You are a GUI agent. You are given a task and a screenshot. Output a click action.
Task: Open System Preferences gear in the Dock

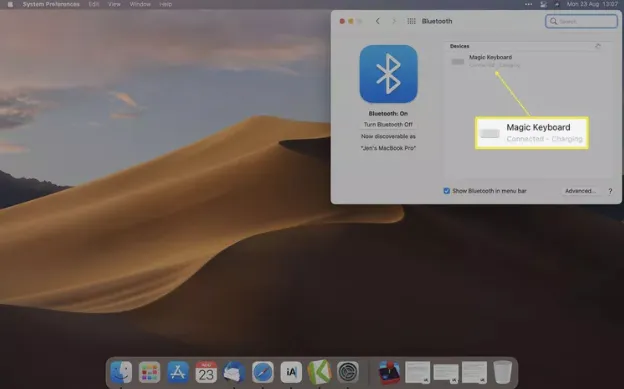(348, 372)
